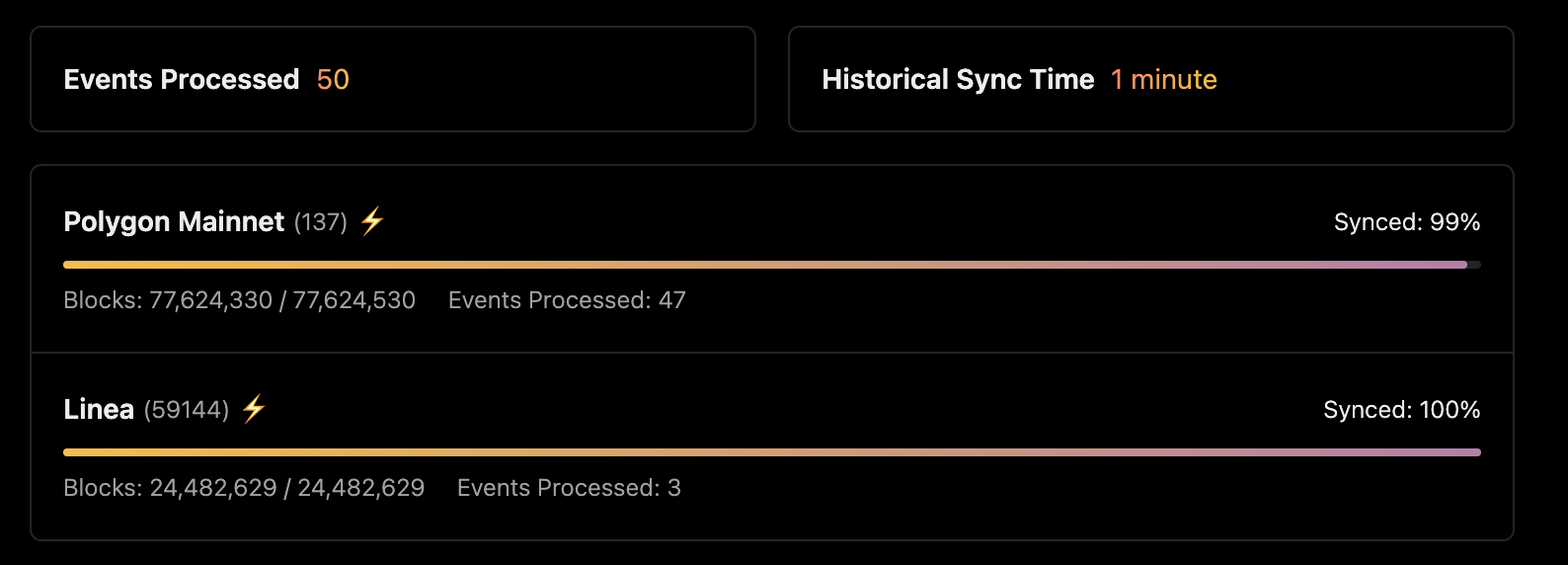Click the lightning bolt icon beside Polygon Mainnet
The width and height of the screenshot is (1568, 565).
click(372, 221)
